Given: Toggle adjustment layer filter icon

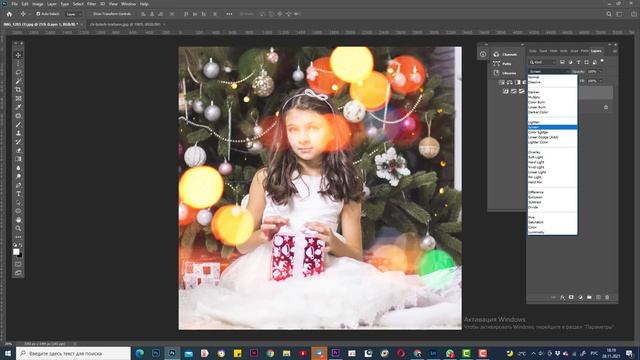Looking at the screenshot, I should [571, 62].
